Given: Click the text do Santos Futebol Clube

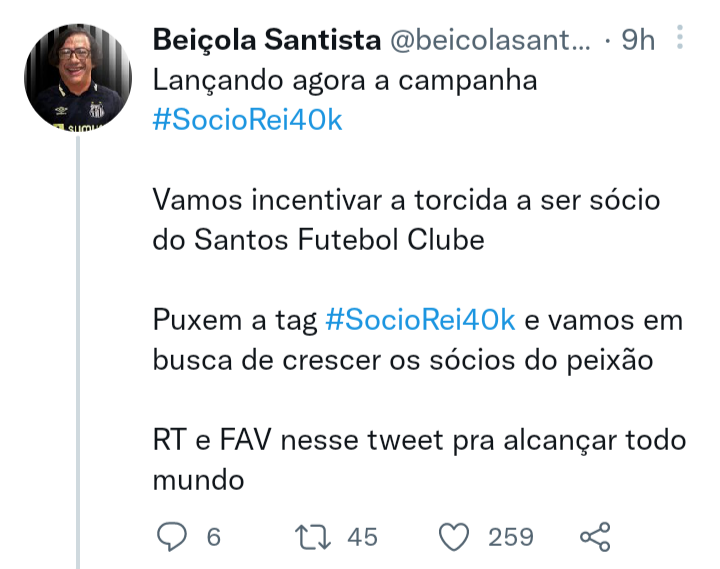Looking at the screenshot, I should click(319, 240).
